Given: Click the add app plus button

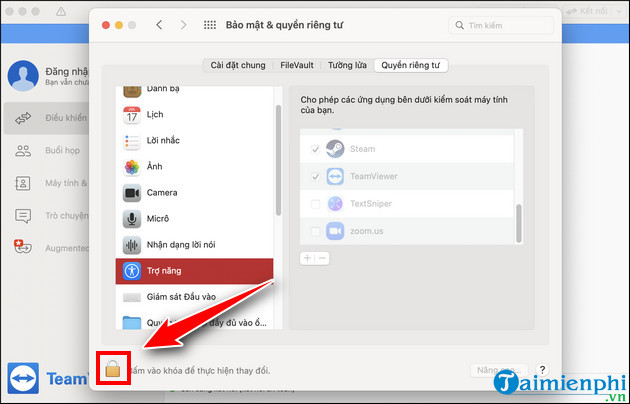Looking at the screenshot, I should pyautogui.click(x=307, y=258).
